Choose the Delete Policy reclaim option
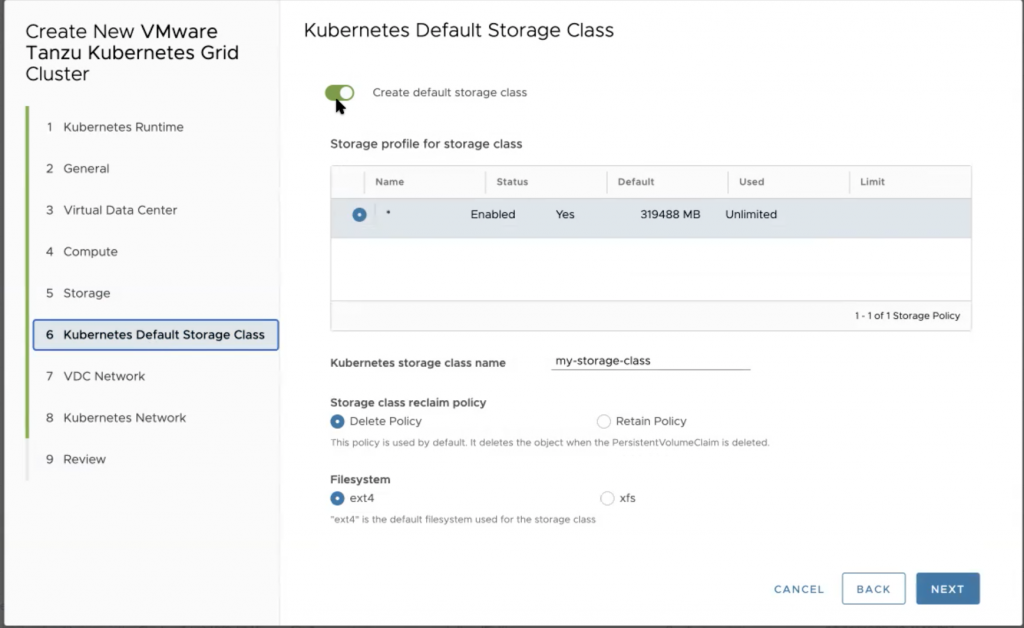 point(337,422)
